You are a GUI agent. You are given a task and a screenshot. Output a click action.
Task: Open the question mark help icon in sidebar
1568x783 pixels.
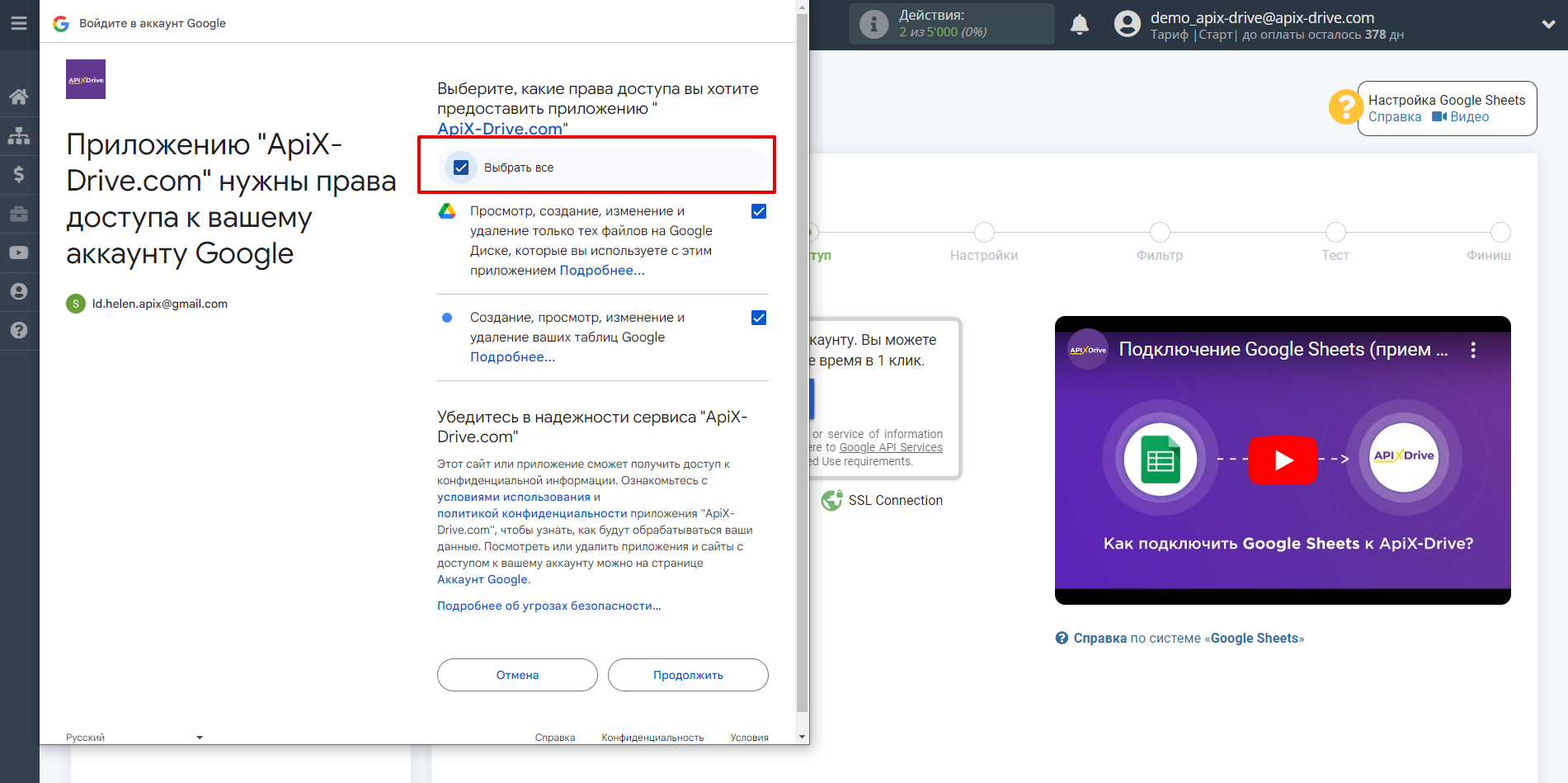point(19,330)
